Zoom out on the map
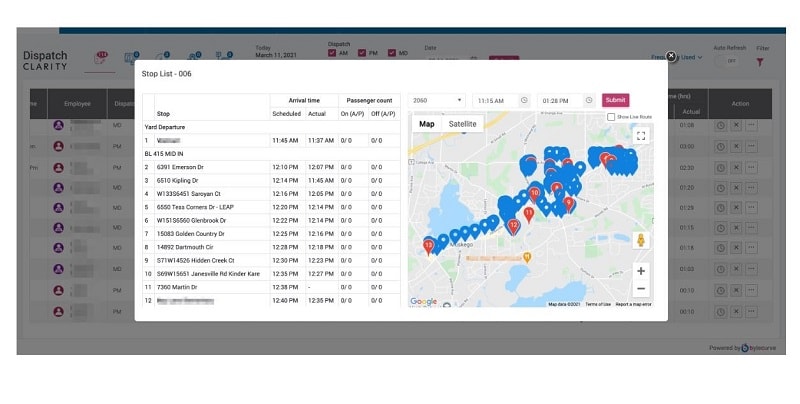Viewport: 800px width, 404px height. [x=641, y=288]
